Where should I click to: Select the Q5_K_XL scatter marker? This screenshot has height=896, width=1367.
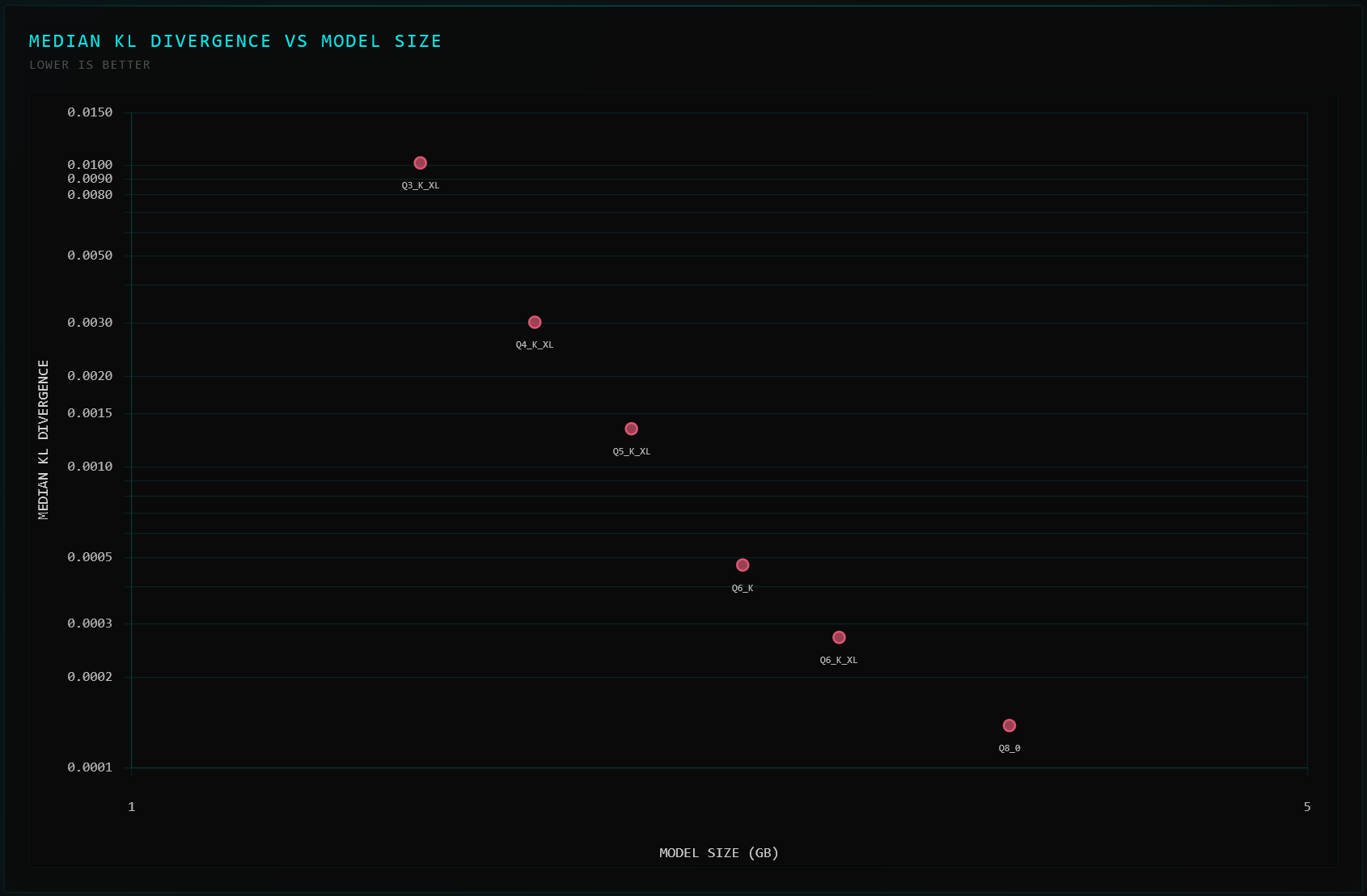click(632, 429)
